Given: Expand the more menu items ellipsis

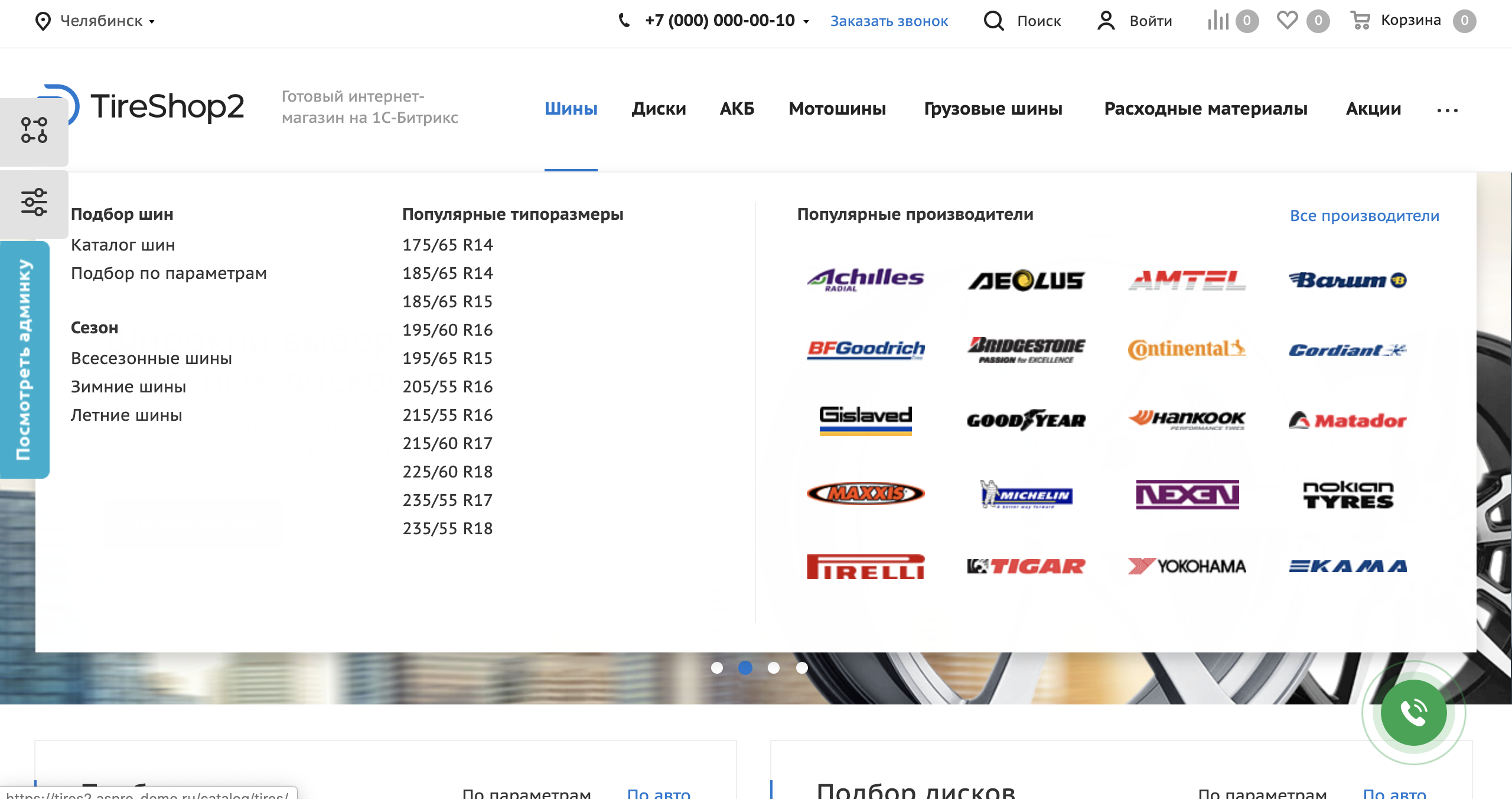Looking at the screenshot, I should coord(1448,111).
